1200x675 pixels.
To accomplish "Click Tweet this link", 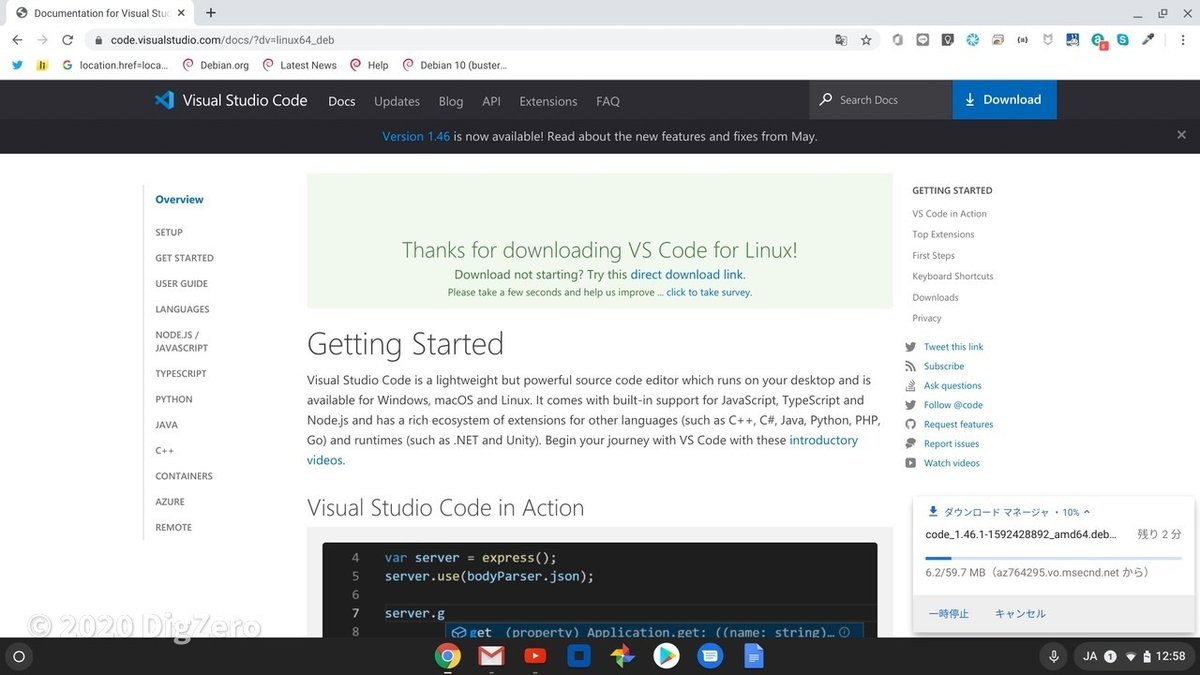I will 953,347.
